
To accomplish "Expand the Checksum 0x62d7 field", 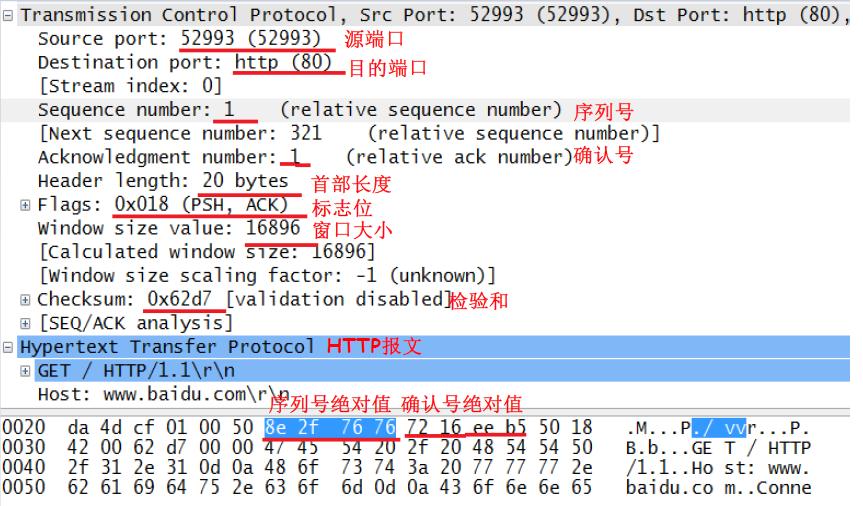I will [25, 300].
